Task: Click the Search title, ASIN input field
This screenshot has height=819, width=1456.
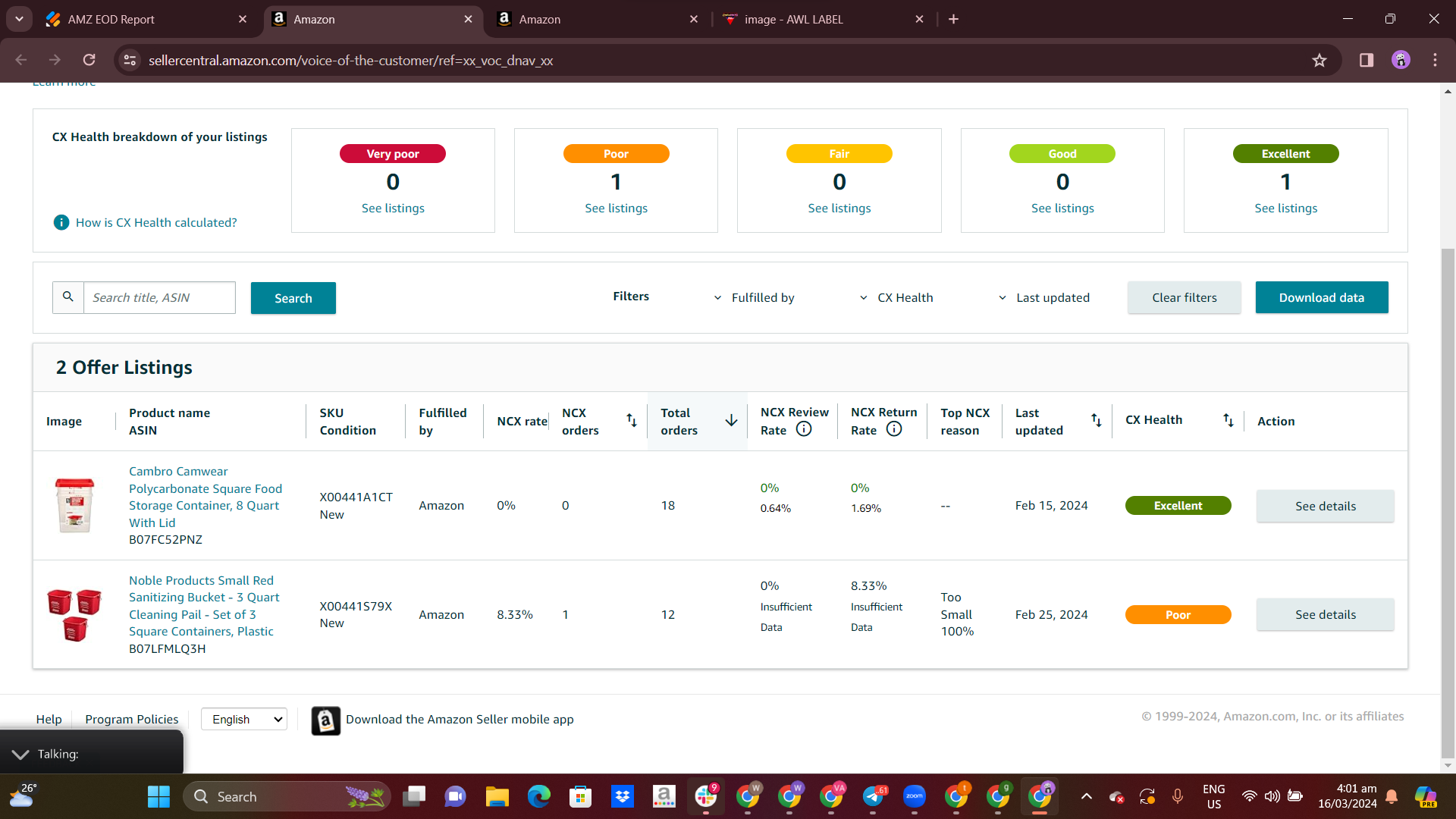Action: (x=159, y=297)
